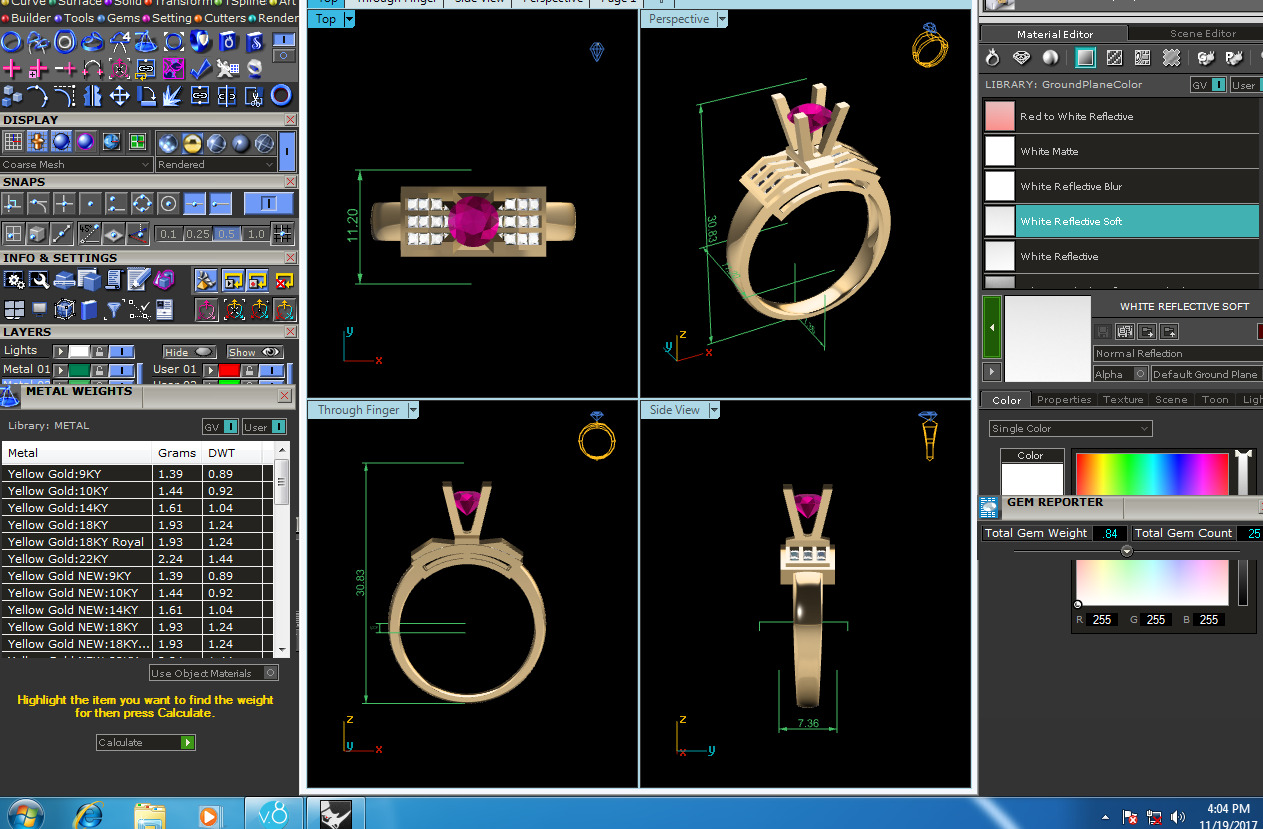Click the diagonal striped texture icon
The image size is (1263, 829).
[x=1114, y=57]
